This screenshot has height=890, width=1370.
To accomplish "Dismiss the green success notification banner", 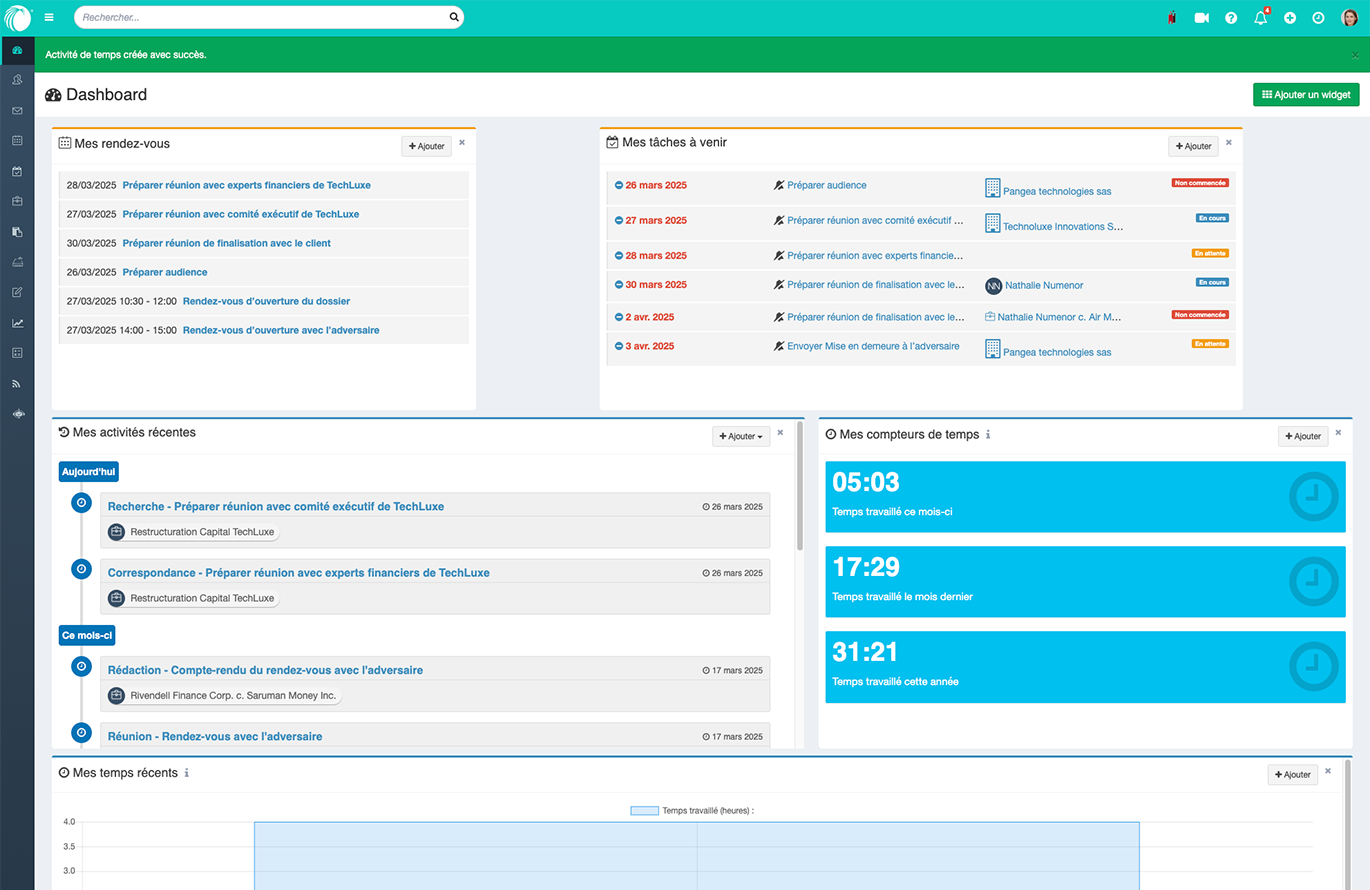I will 1355,55.
